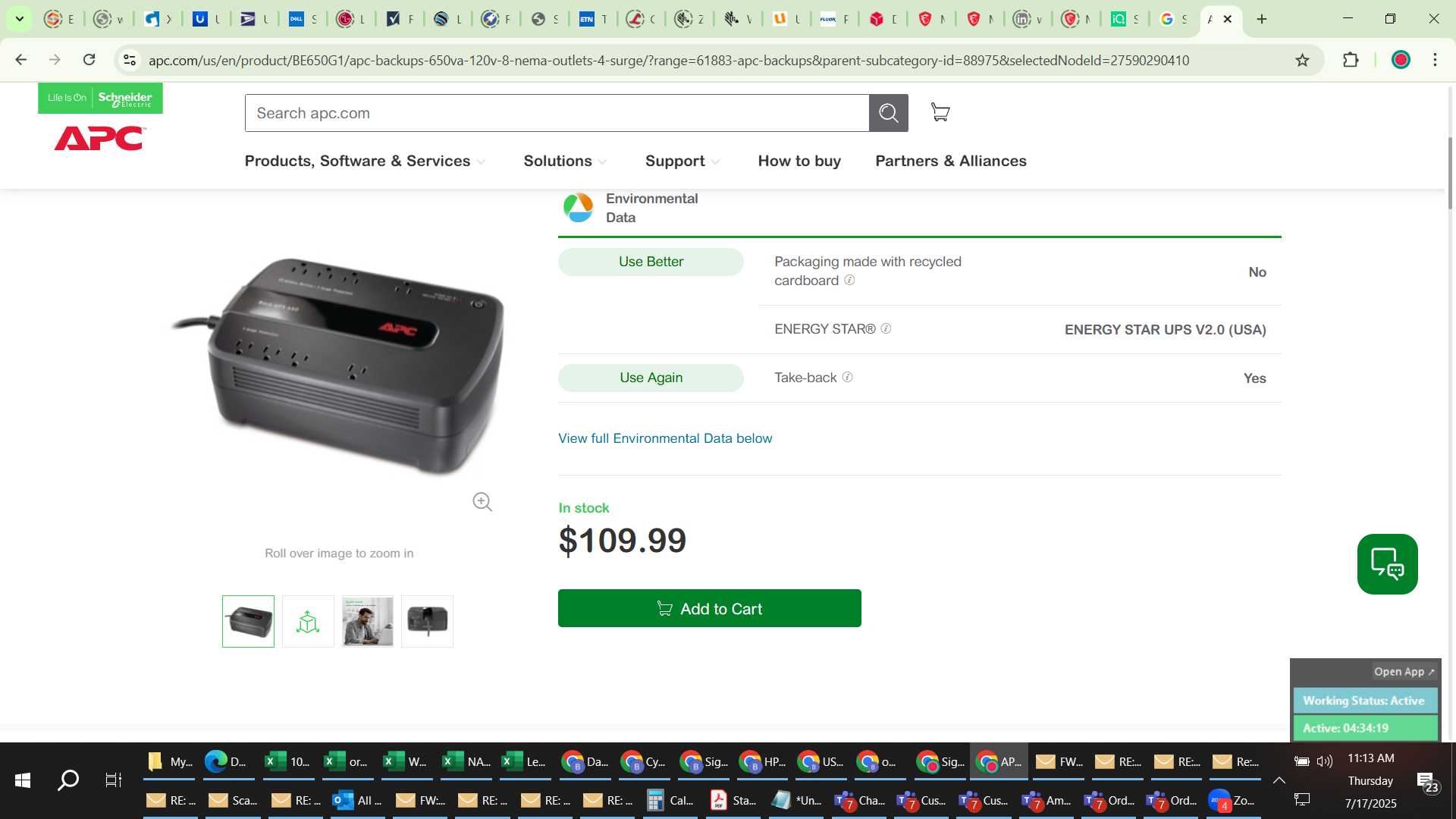Click the Environmental Data colored logo

pos(578,207)
